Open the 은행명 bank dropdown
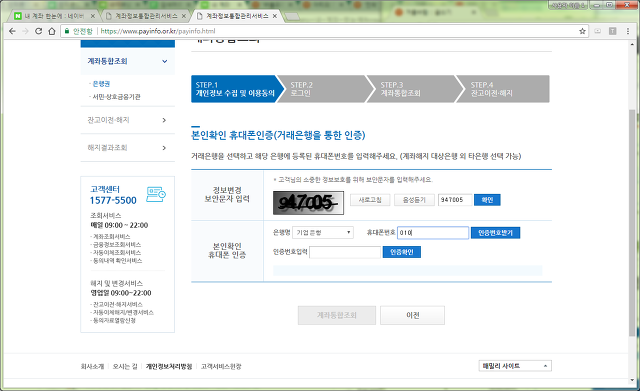This screenshot has width=640, height=391. click(x=322, y=233)
